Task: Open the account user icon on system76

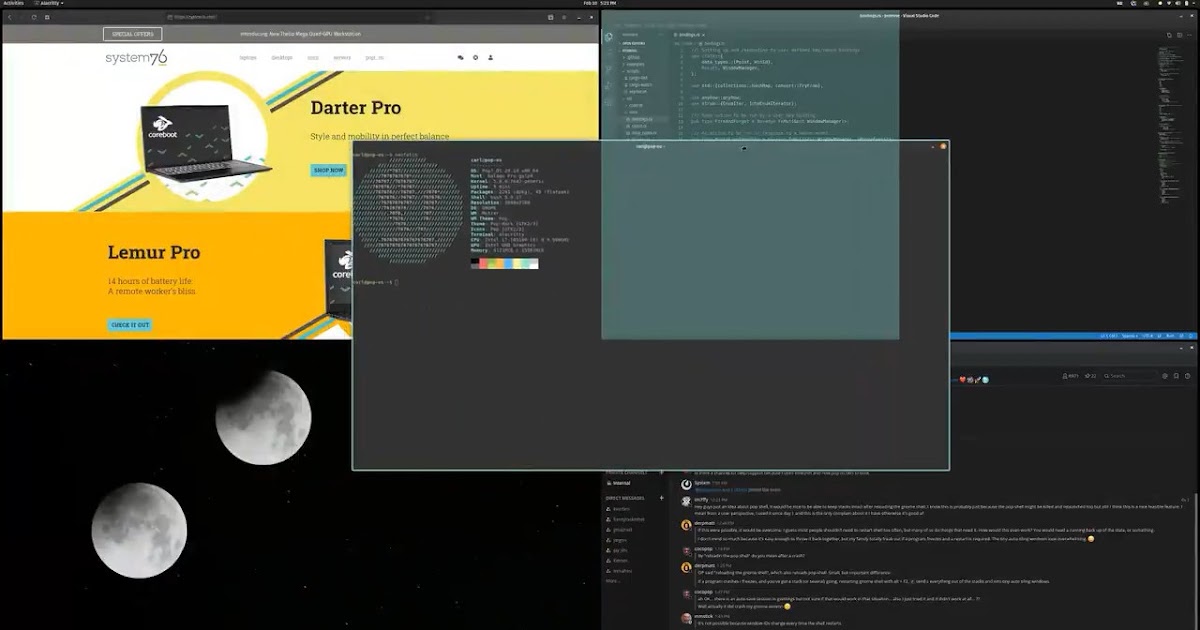Action: pos(491,58)
